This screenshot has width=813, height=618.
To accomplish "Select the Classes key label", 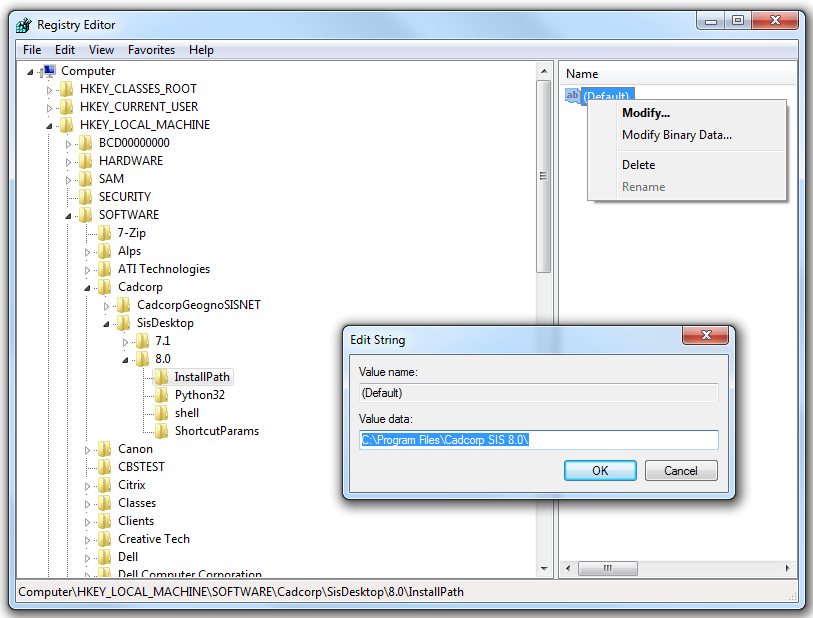I will (137, 503).
